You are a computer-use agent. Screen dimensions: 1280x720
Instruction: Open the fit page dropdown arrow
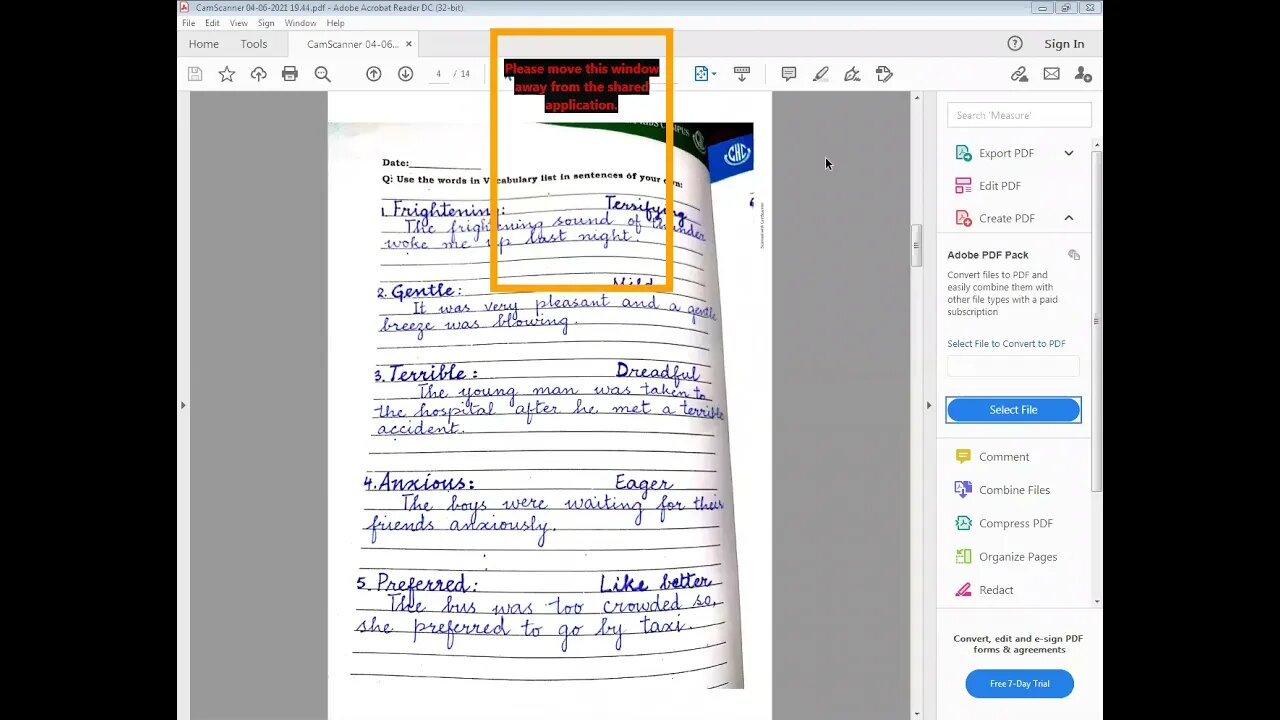click(x=714, y=75)
